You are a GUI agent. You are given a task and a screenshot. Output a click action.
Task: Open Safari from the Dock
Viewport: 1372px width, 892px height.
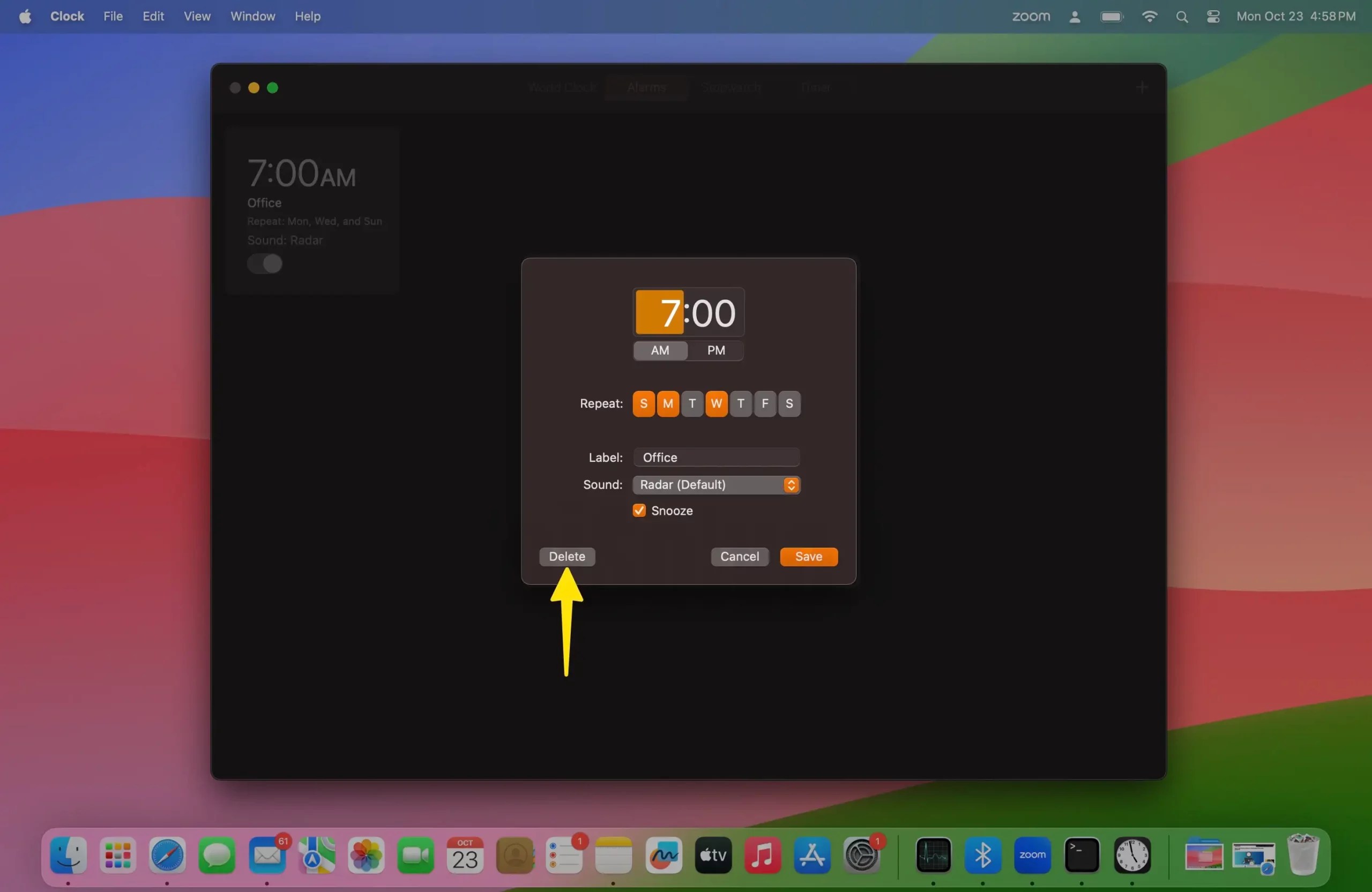pyautogui.click(x=167, y=856)
